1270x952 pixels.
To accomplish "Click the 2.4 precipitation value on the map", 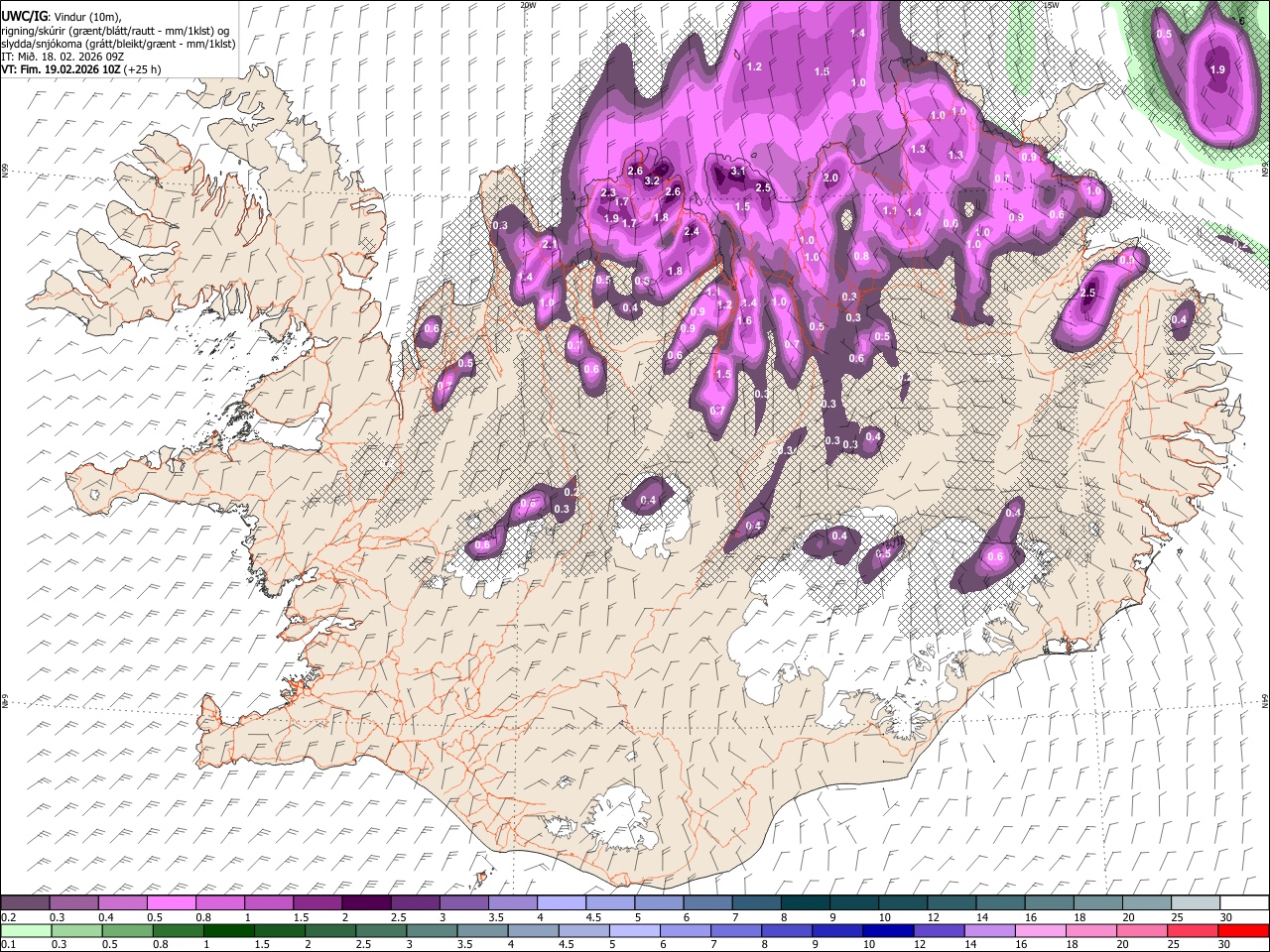I will tap(693, 231).
